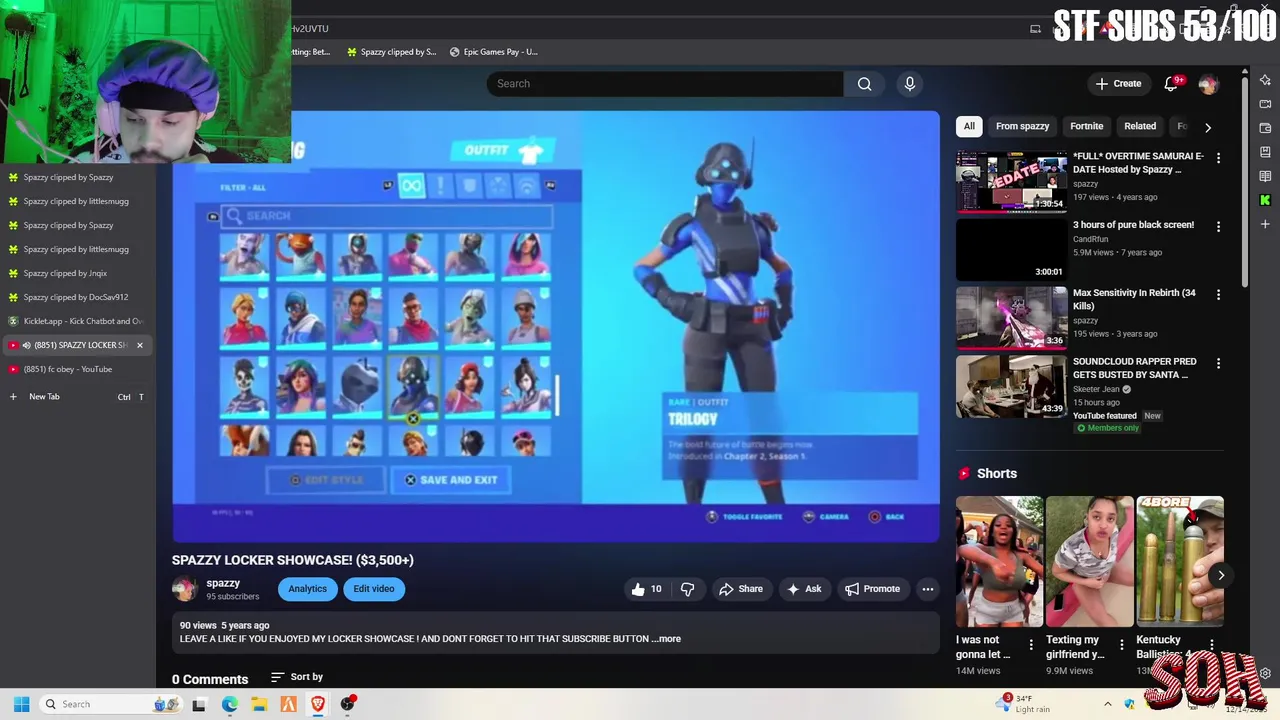Open the Leo AI sparkle icon in sidebar
This screenshot has width=1280, height=720.
pyautogui.click(x=1265, y=80)
